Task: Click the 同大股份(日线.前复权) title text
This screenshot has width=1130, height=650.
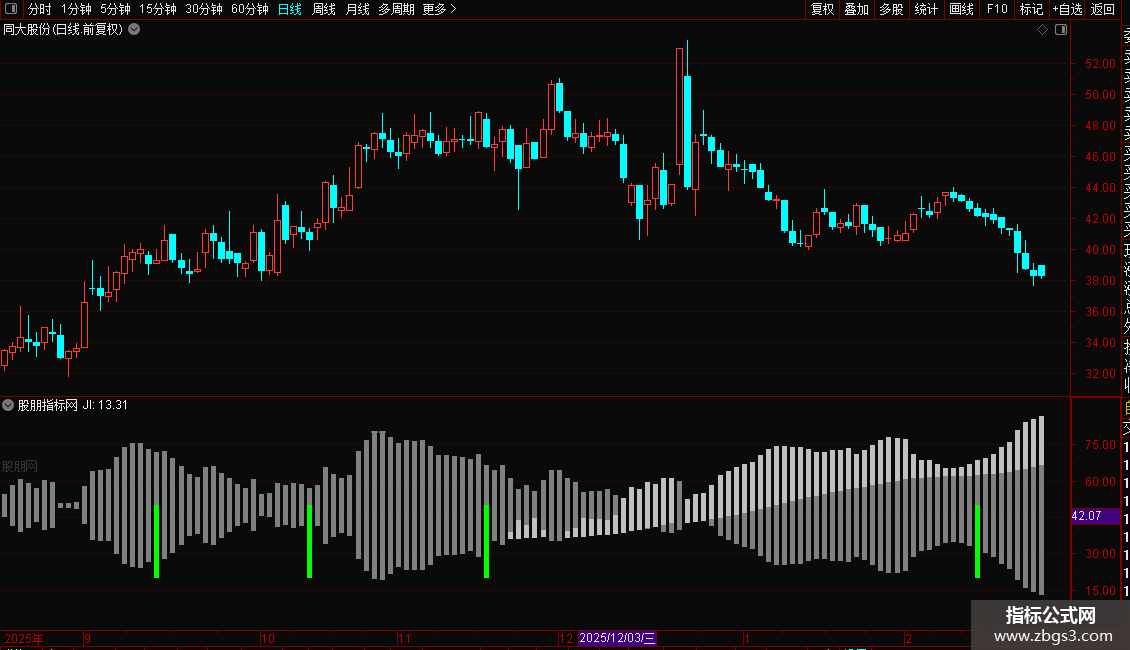Action: click(x=63, y=30)
